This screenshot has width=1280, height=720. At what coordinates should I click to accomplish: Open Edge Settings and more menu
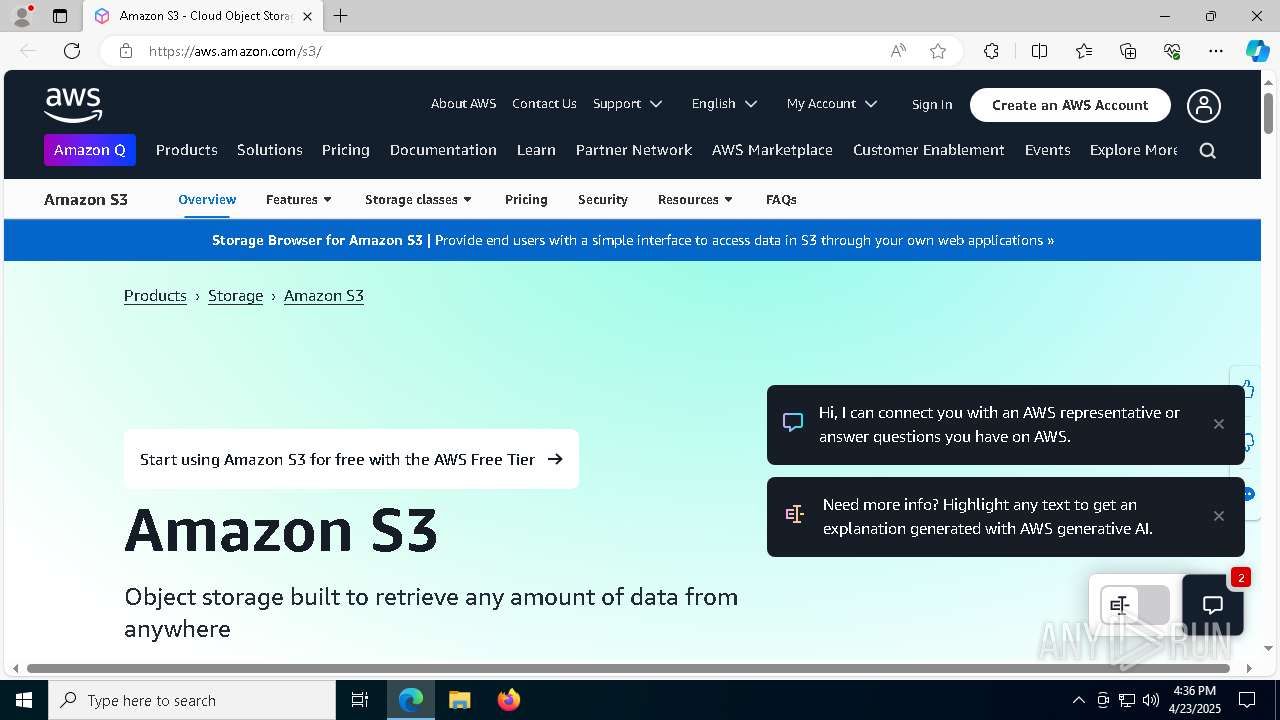click(1216, 51)
